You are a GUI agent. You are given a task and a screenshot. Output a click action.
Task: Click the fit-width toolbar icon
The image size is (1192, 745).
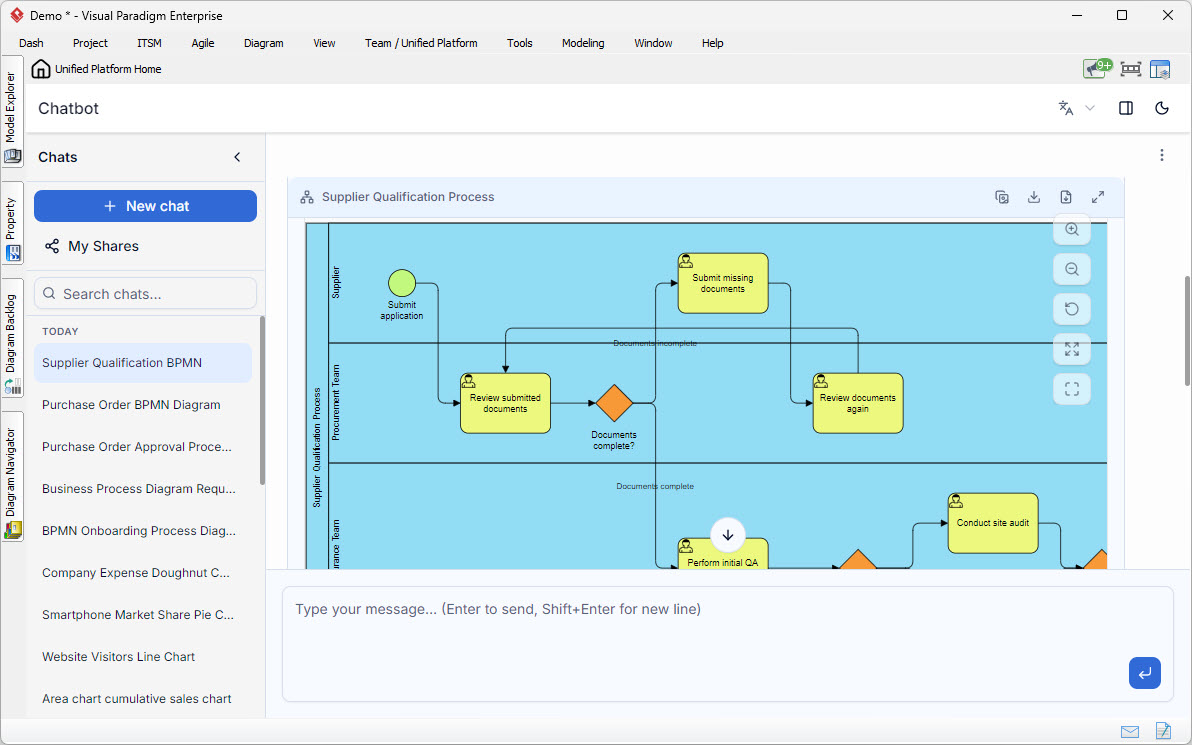pyautogui.click(x=1130, y=69)
